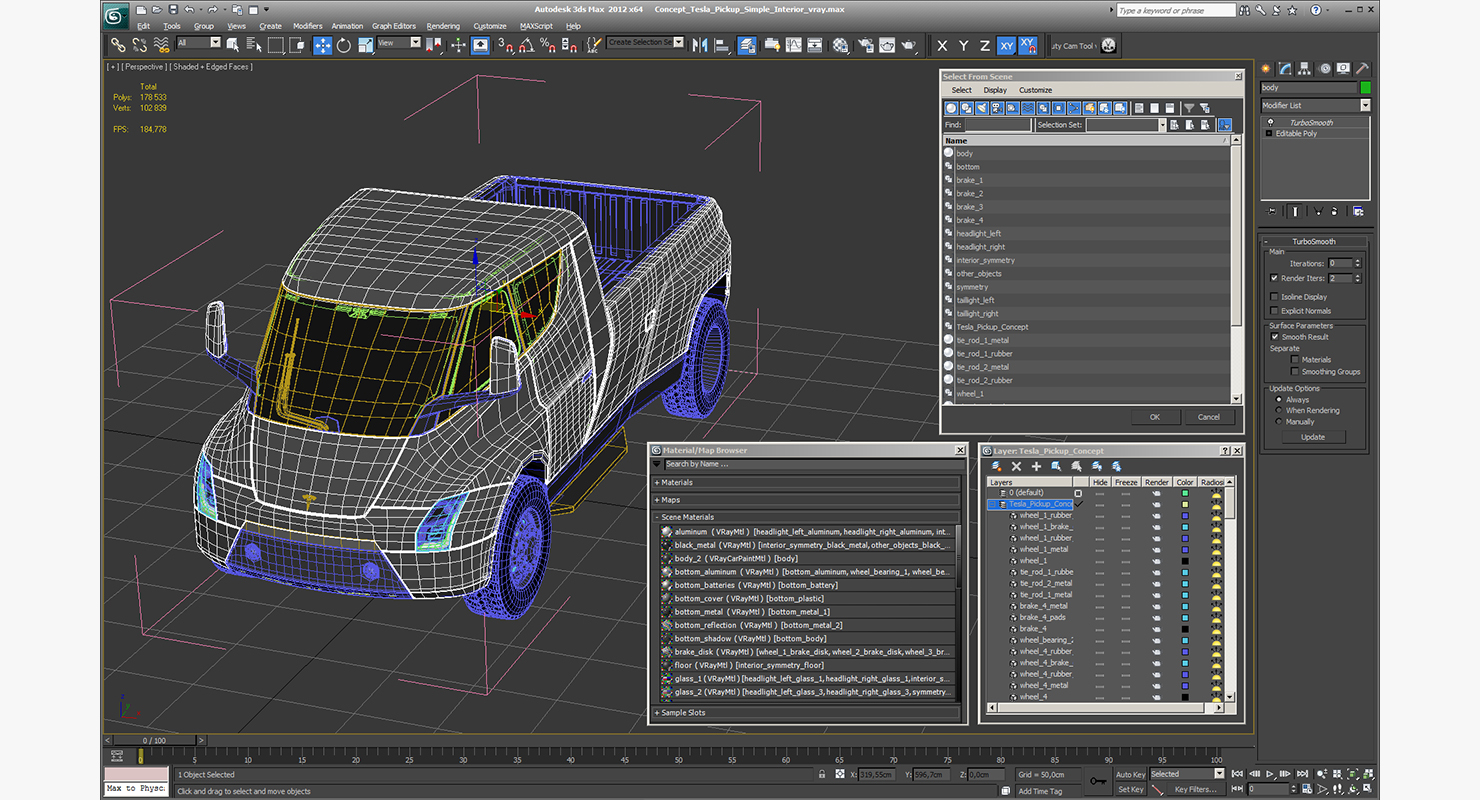1480x800 pixels.
Task: Delete the highlighted layer in the Layer dialog
Action: (1017, 466)
